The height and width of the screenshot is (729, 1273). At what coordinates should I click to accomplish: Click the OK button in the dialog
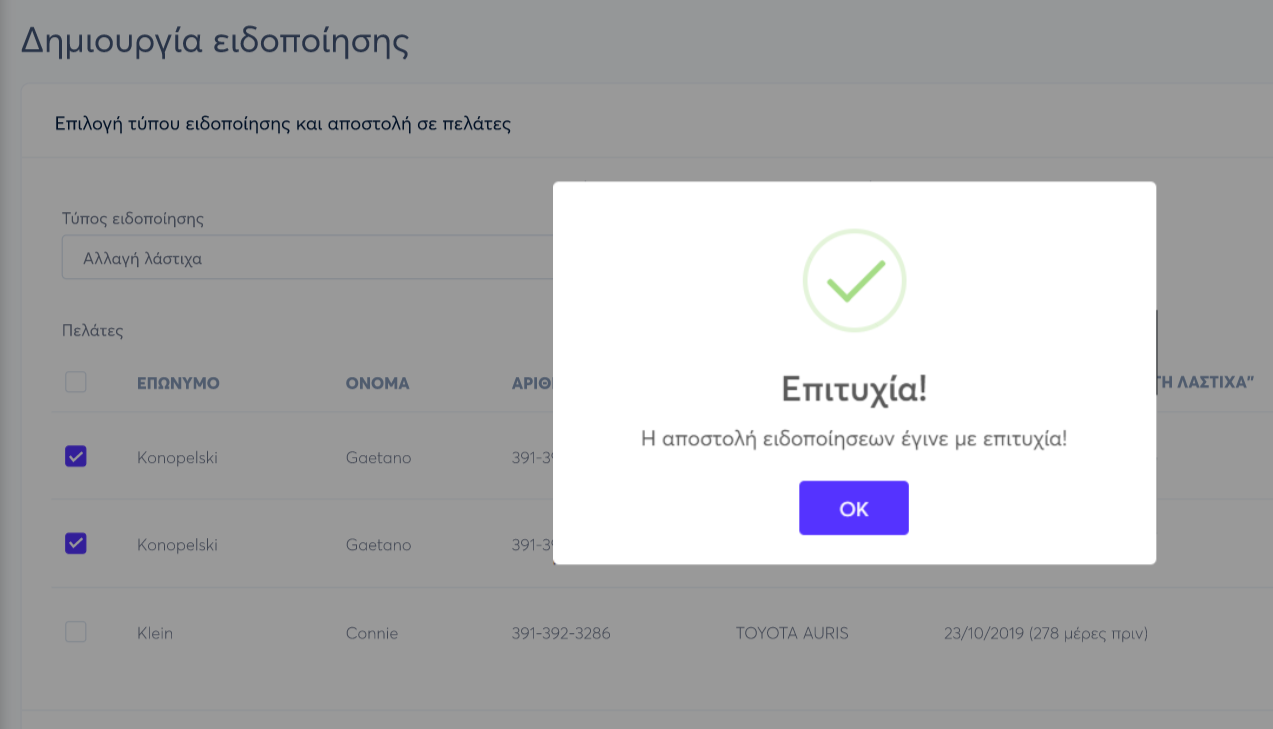coord(853,508)
